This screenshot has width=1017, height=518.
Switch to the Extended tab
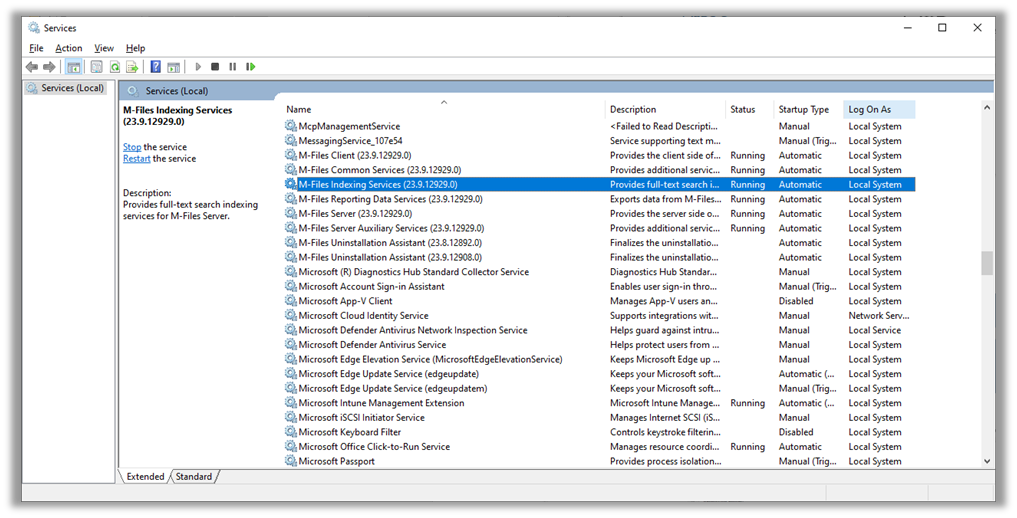click(145, 477)
